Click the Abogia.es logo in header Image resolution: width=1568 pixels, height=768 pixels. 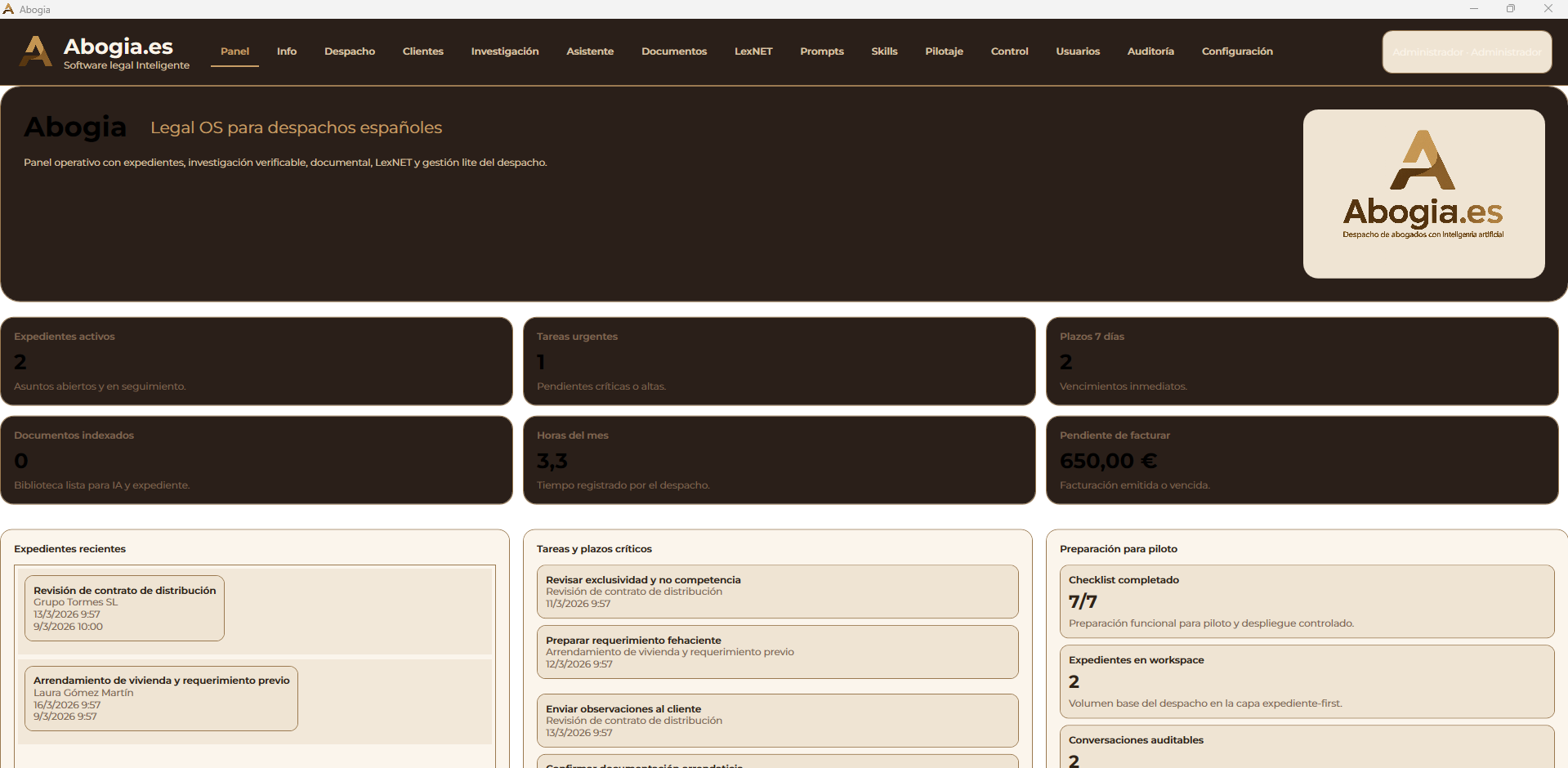click(x=105, y=52)
